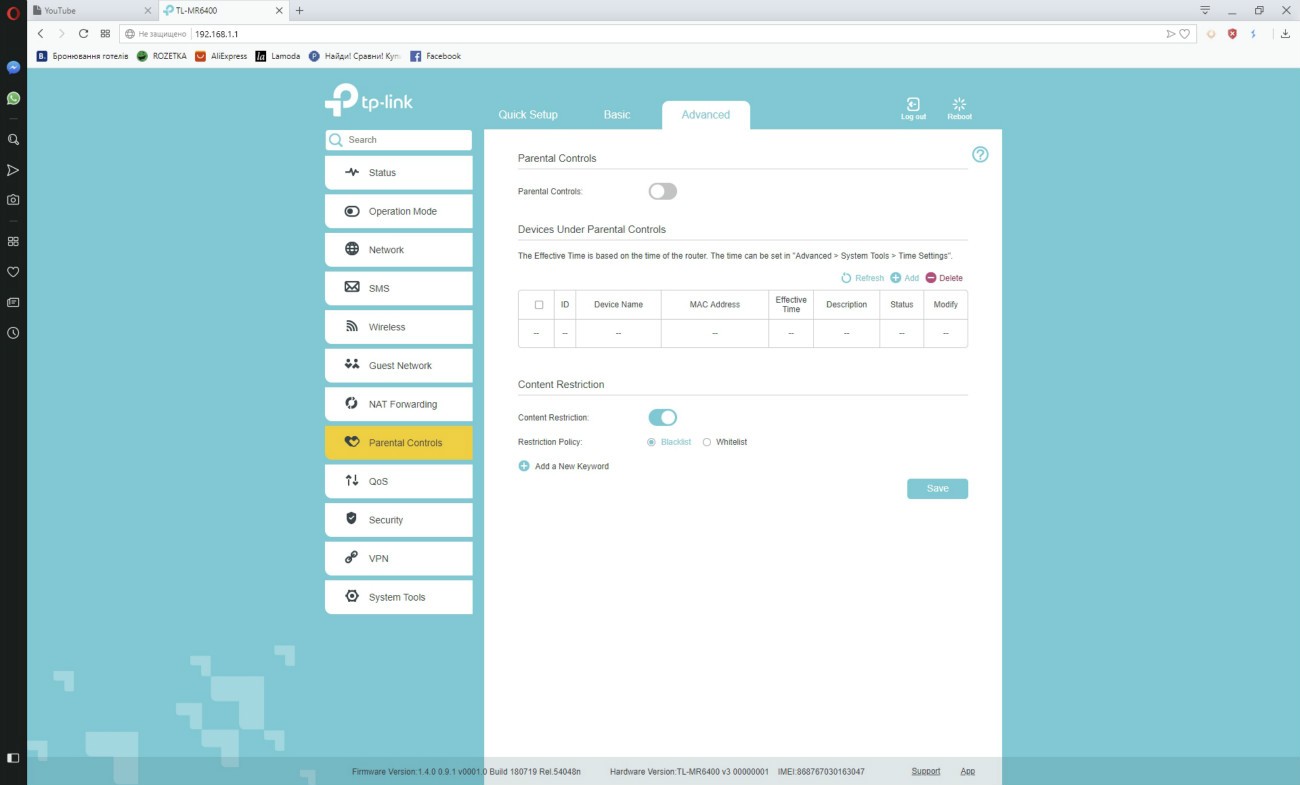This screenshot has height=785, width=1300.
Task: Select the Blacklist restriction policy
Action: [652, 442]
